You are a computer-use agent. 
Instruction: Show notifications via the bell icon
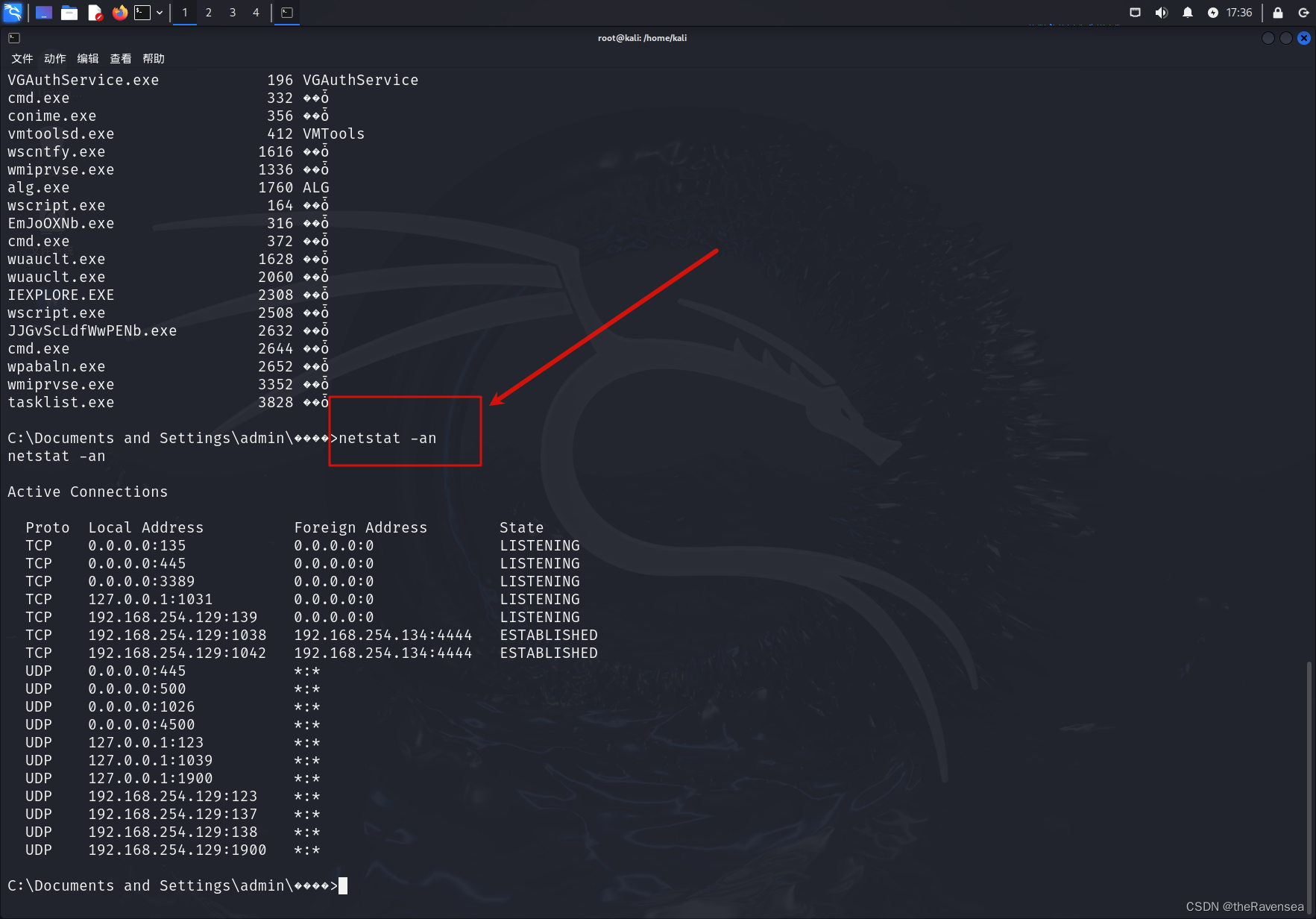[1188, 13]
